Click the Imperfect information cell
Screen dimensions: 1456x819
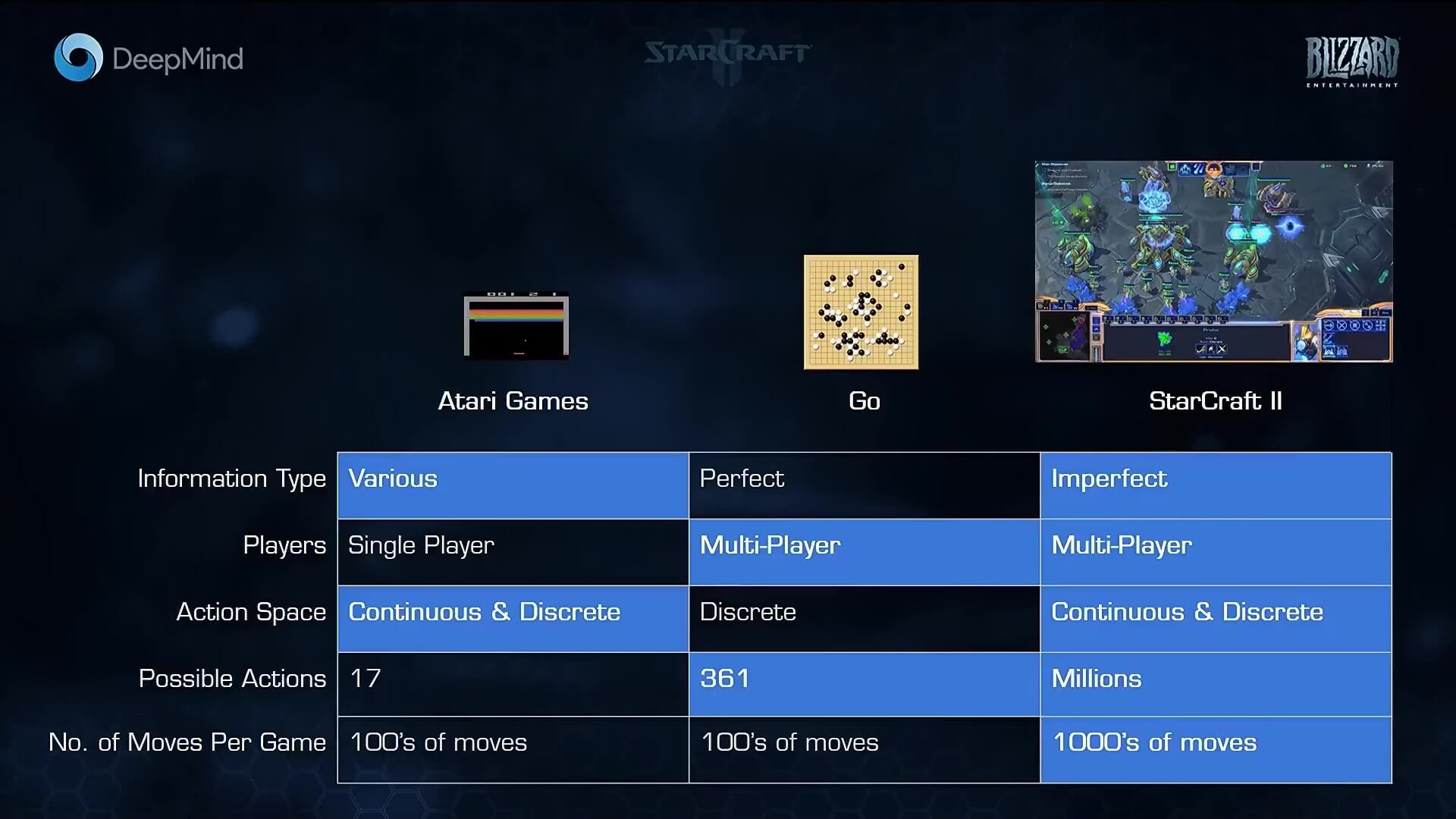pyautogui.click(x=1215, y=478)
